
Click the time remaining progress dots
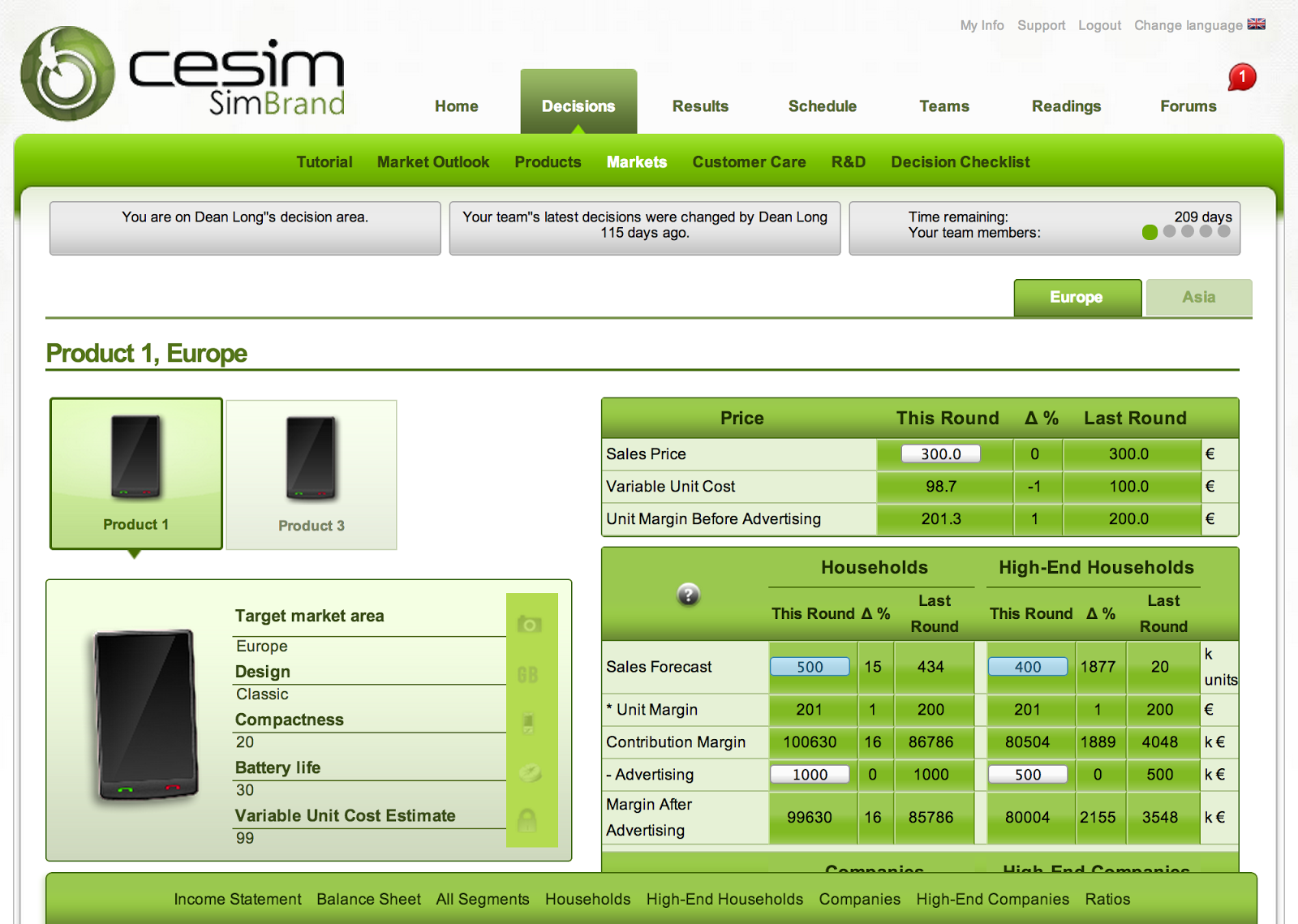1184,232
